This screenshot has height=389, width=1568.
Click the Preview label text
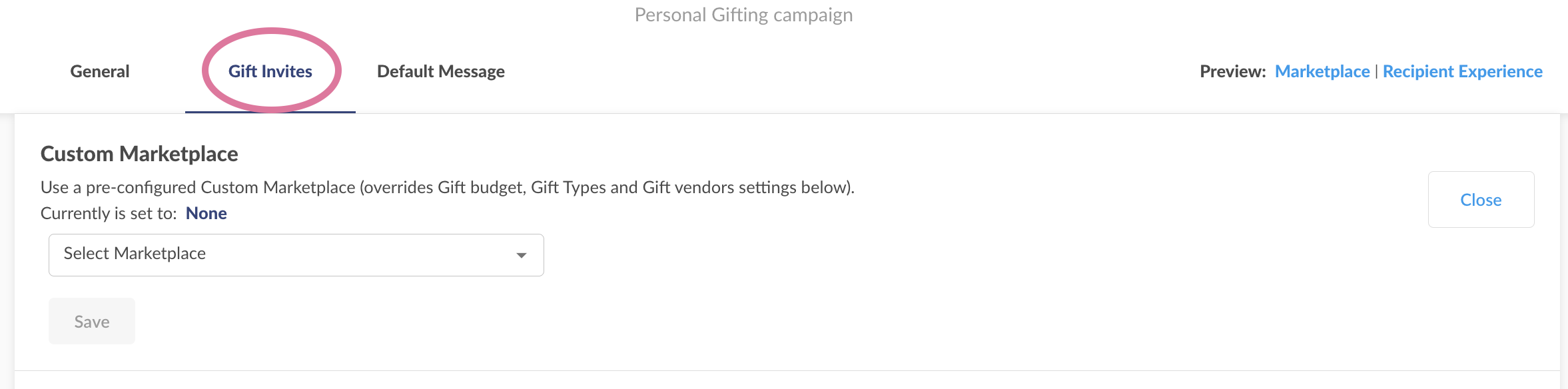[1233, 71]
